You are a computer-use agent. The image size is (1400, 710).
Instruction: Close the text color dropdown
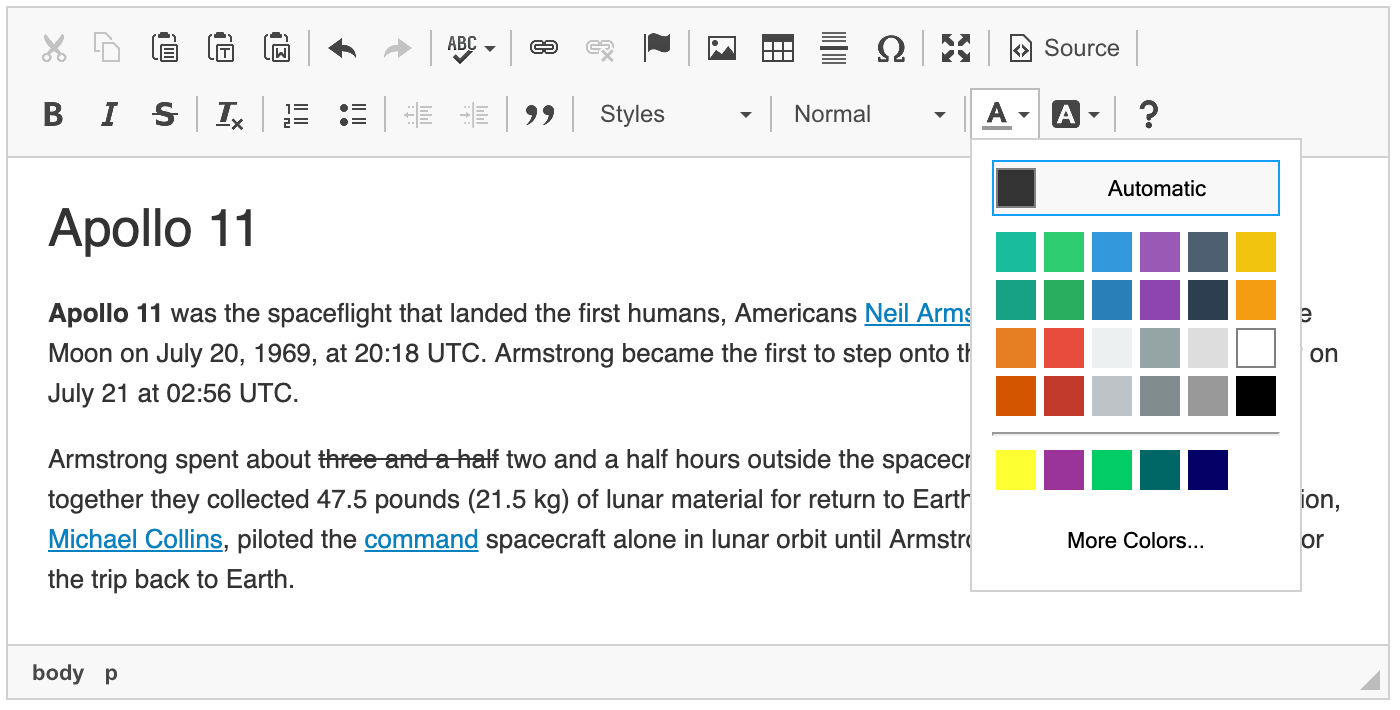click(x=1005, y=114)
